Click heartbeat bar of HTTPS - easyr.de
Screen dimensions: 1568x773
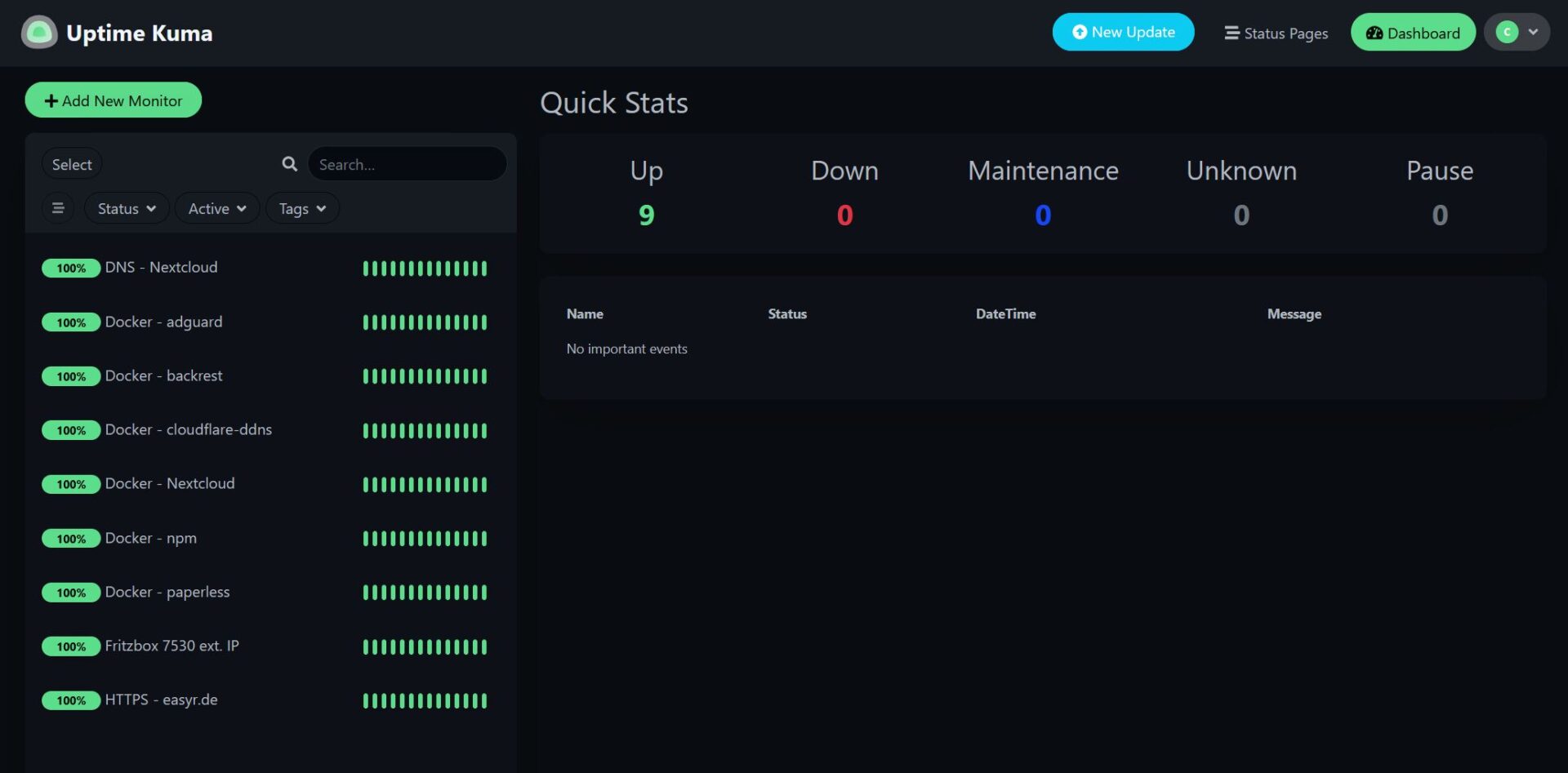tap(425, 700)
